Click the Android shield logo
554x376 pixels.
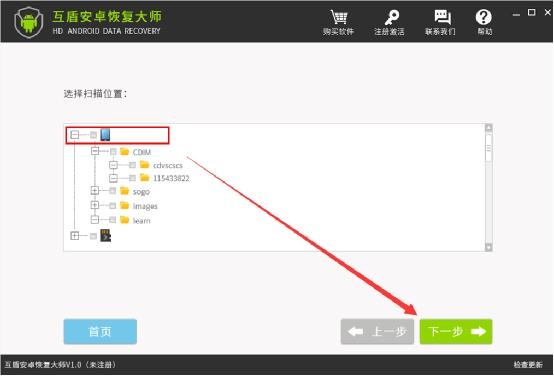29,22
